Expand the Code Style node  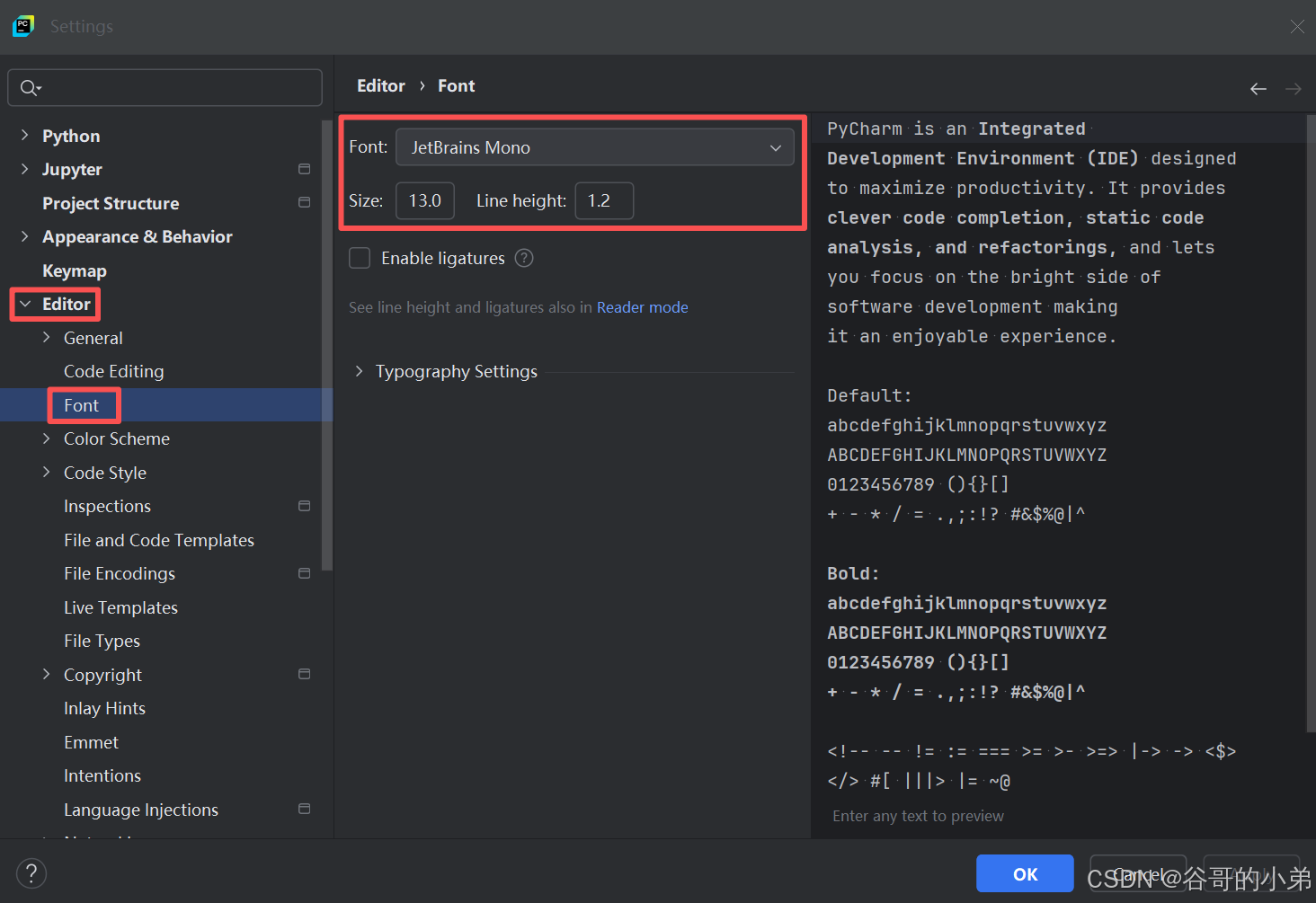tap(47, 473)
